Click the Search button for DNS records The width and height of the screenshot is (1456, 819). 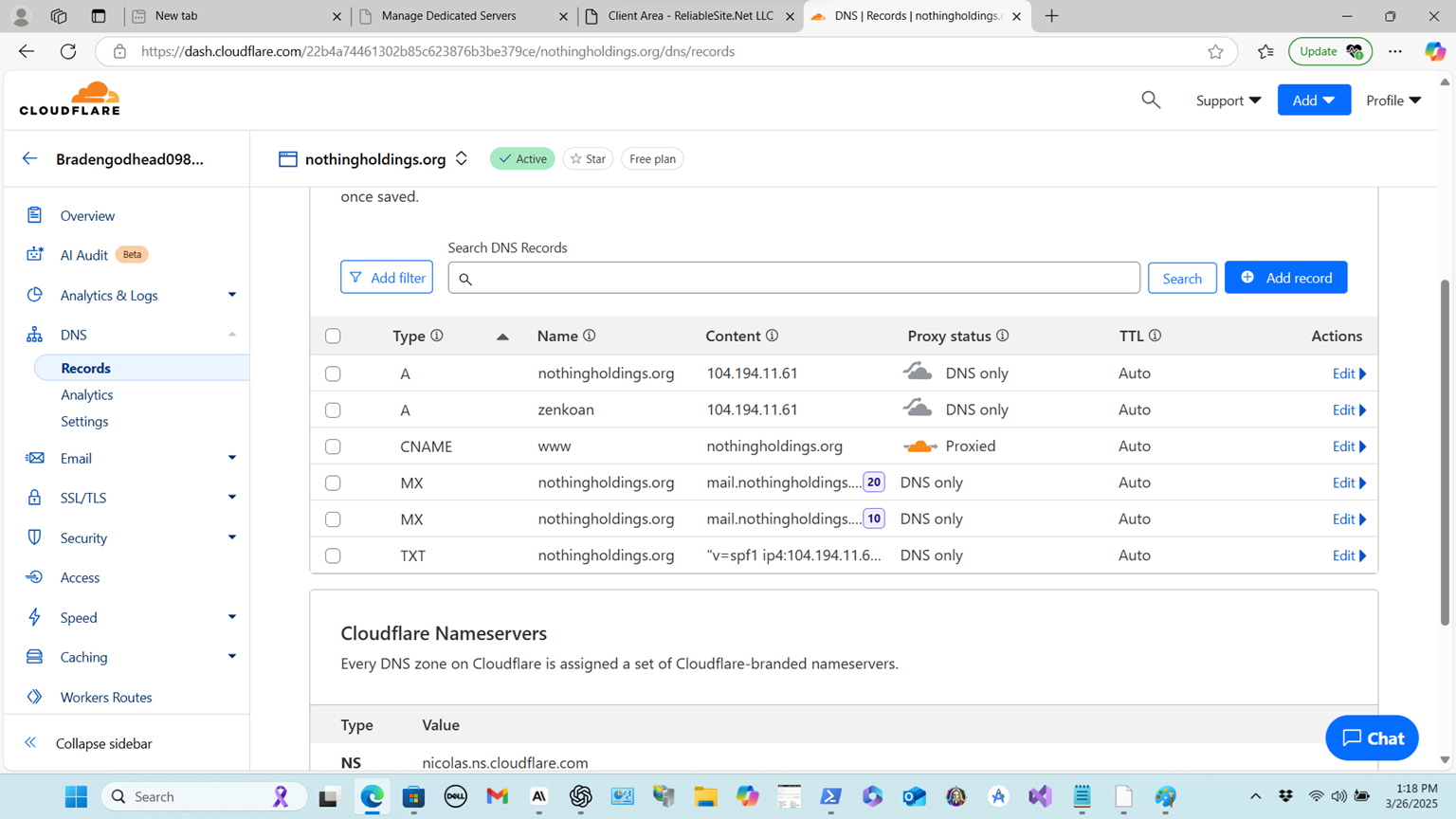(1182, 278)
